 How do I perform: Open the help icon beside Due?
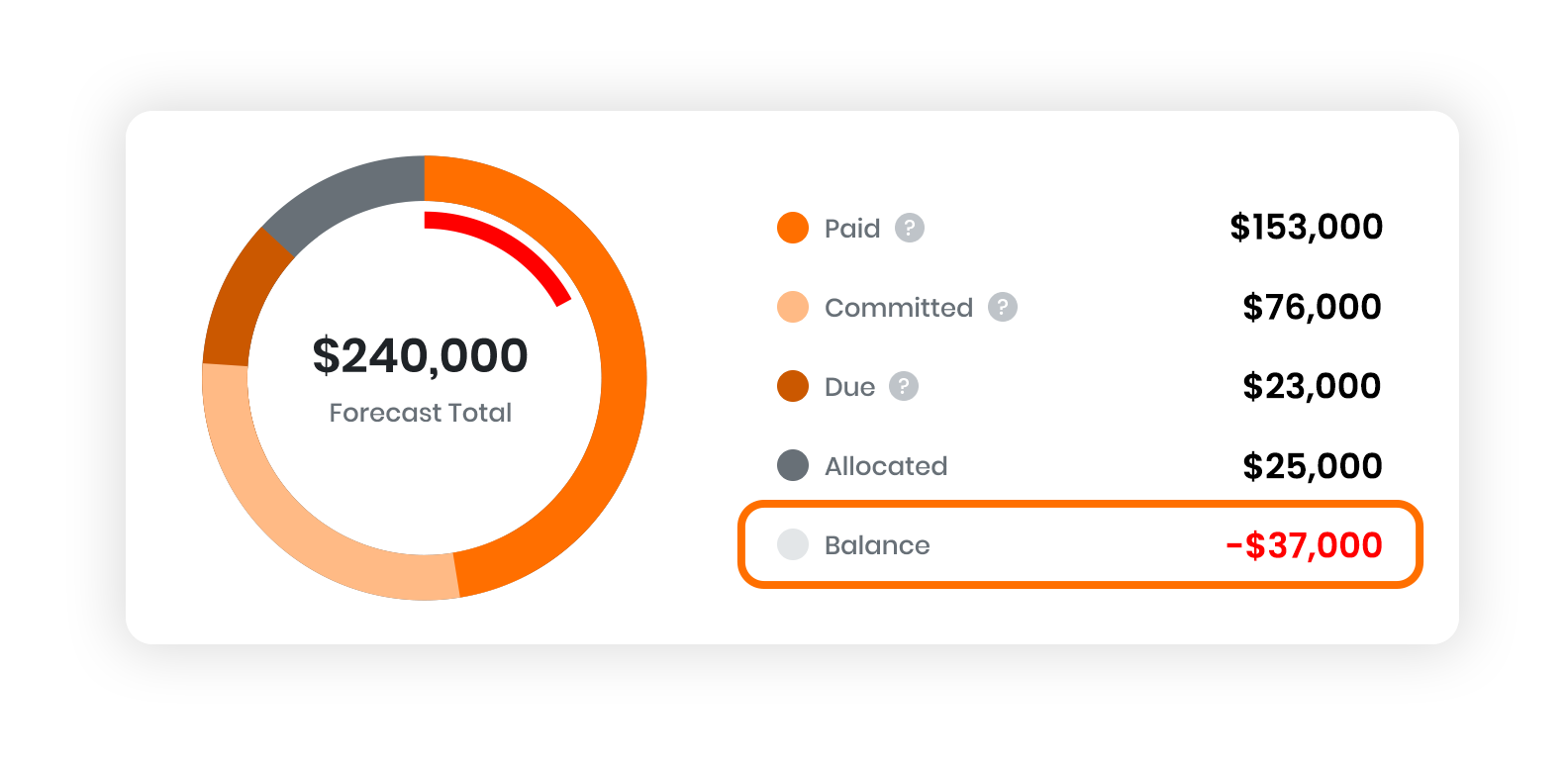(904, 386)
